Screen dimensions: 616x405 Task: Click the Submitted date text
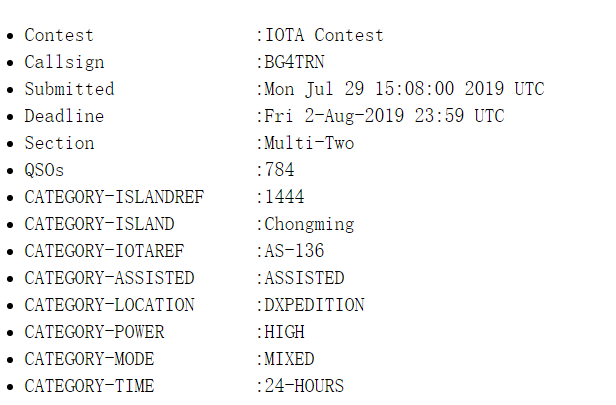pyautogui.click(x=404, y=89)
